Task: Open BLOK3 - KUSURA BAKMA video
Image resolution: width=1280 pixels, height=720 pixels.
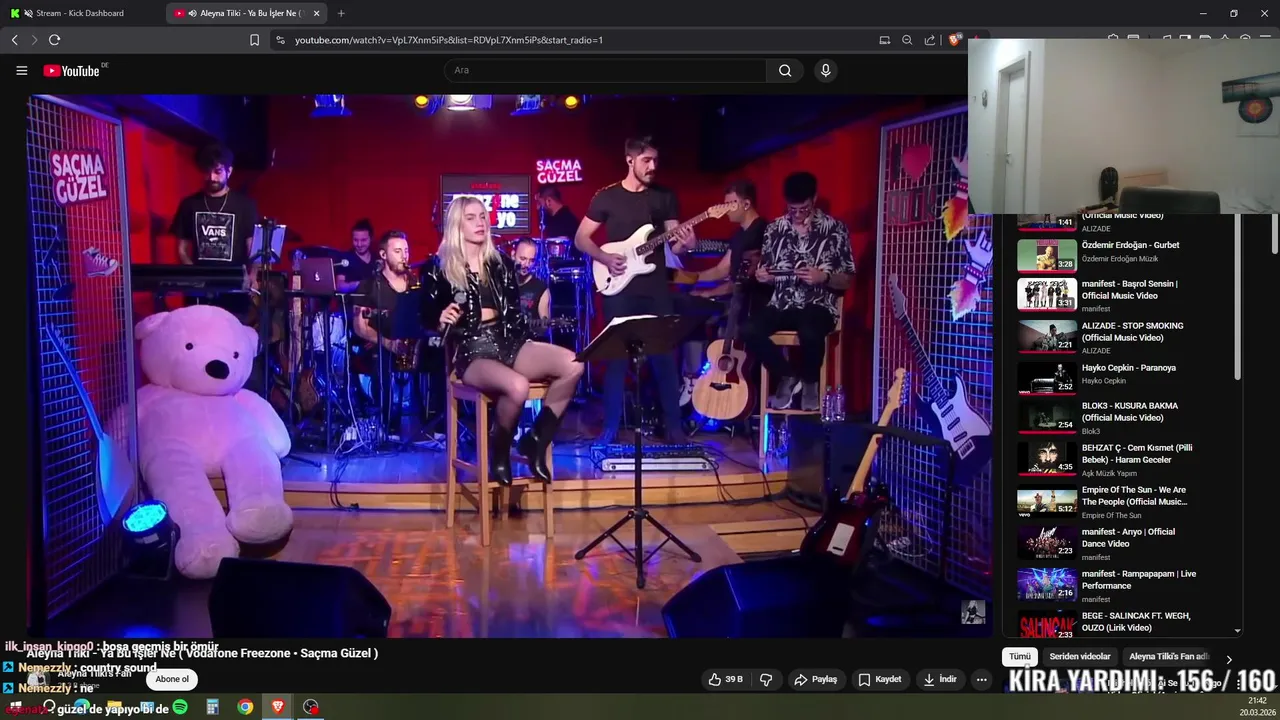Action: (1130, 411)
